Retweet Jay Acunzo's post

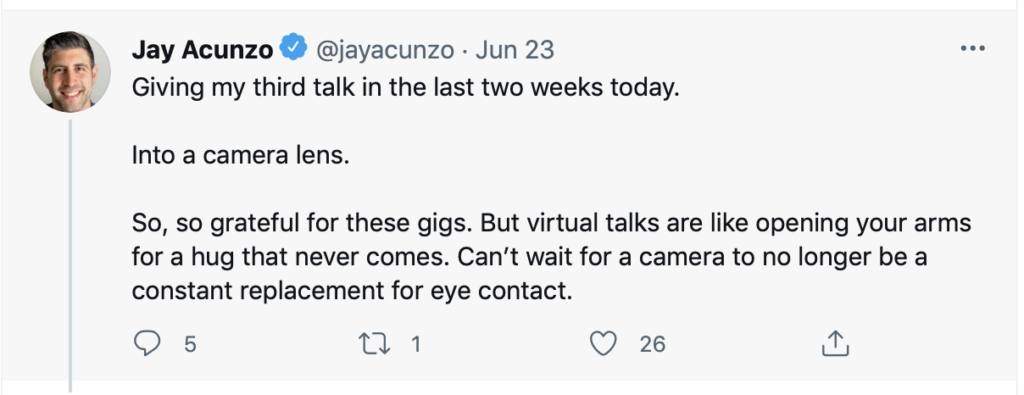(x=375, y=343)
